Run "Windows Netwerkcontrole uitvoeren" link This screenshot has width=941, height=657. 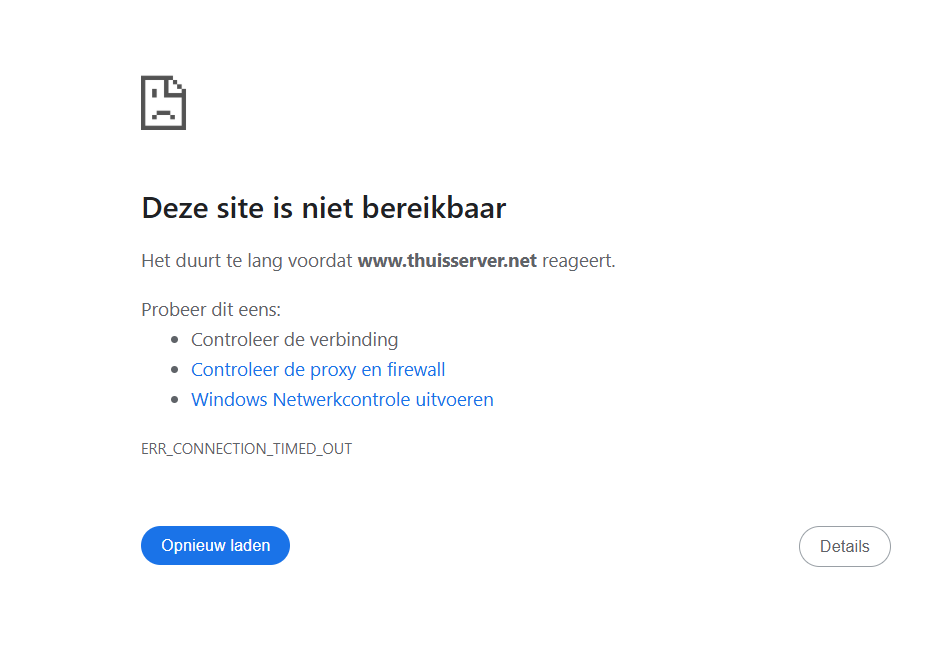click(x=342, y=400)
